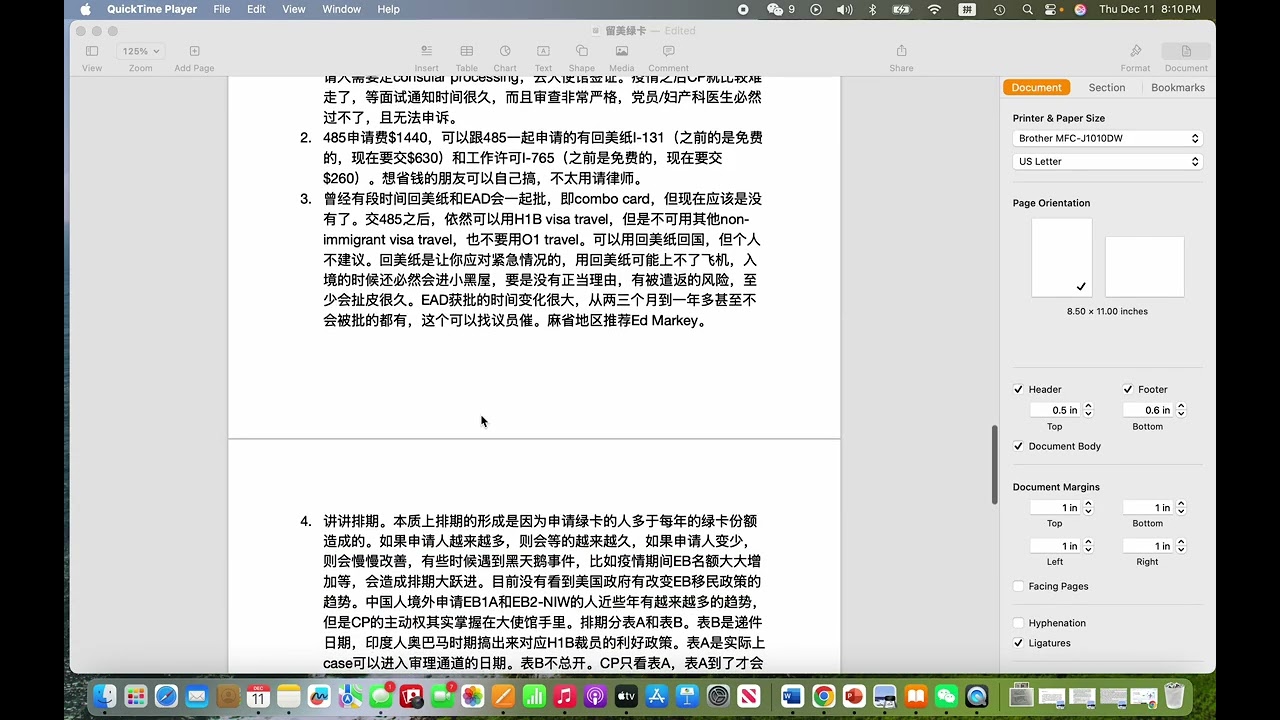Click the Share toolbar icon
The width and height of the screenshot is (1280, 720).
click(901, 51)
